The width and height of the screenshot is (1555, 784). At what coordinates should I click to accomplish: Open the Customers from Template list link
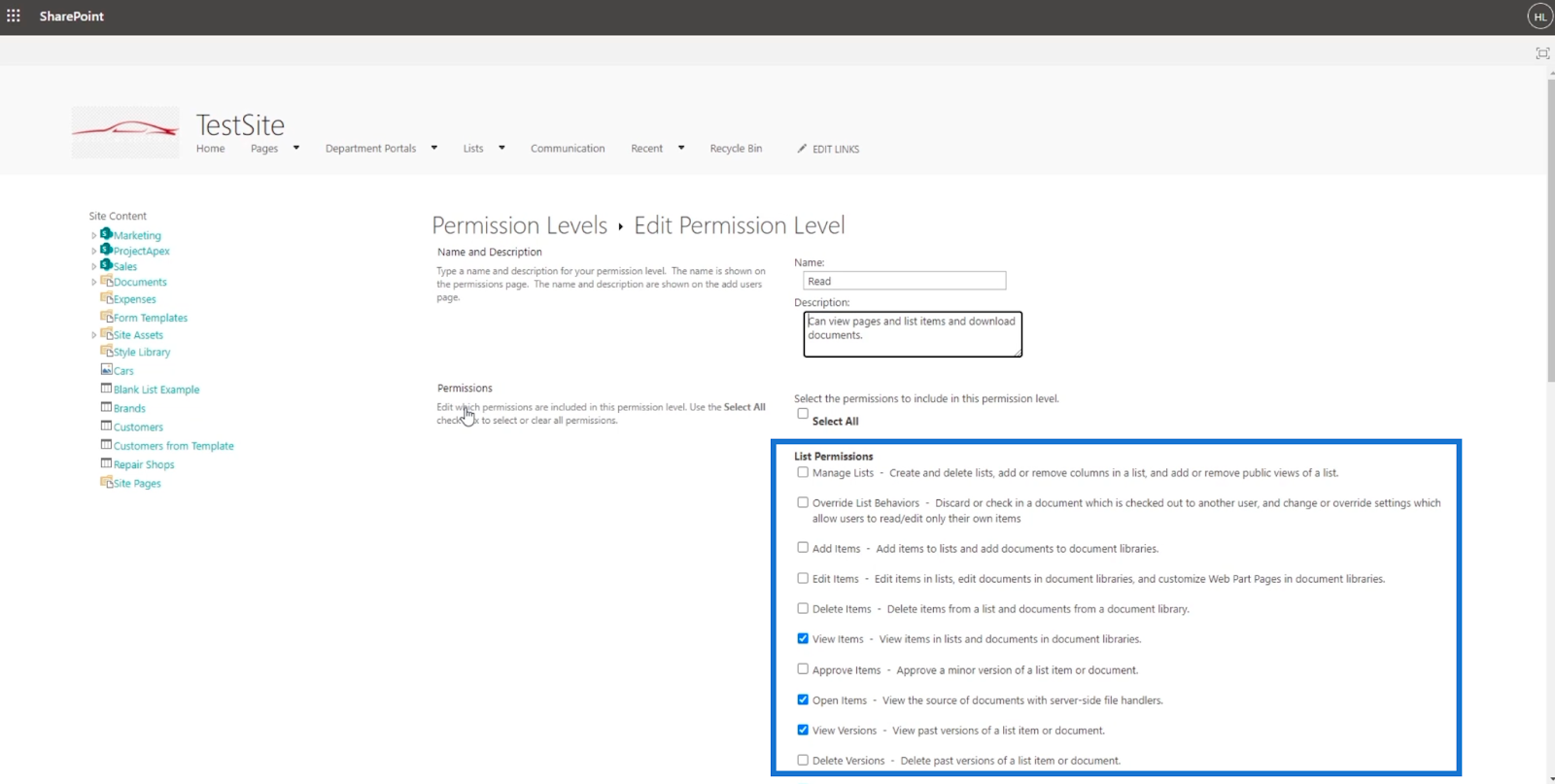coord(174,446)
